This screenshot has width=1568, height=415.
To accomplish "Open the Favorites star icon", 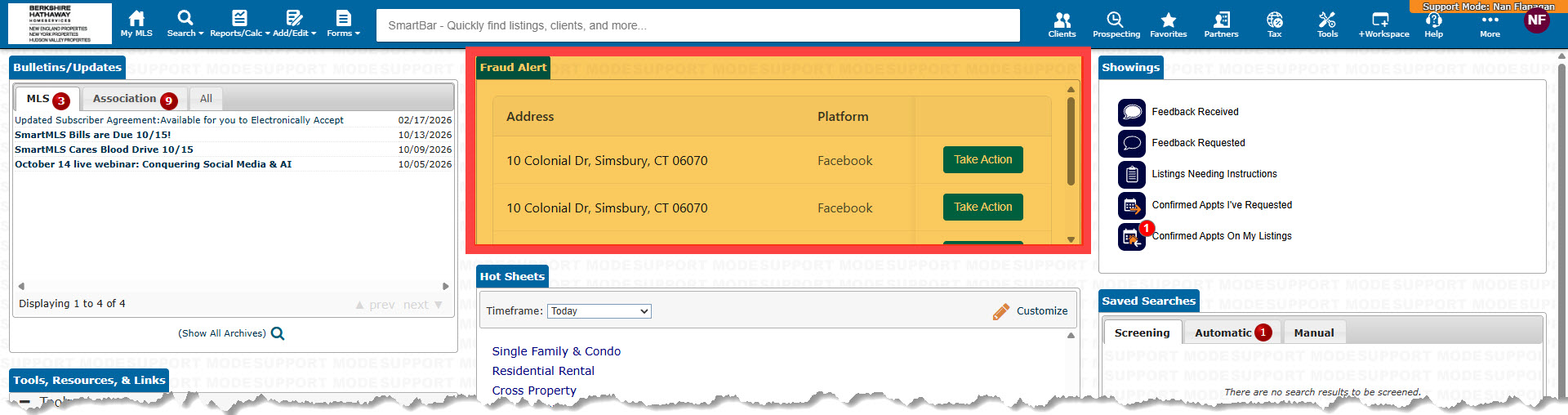I will [1169, 24].
